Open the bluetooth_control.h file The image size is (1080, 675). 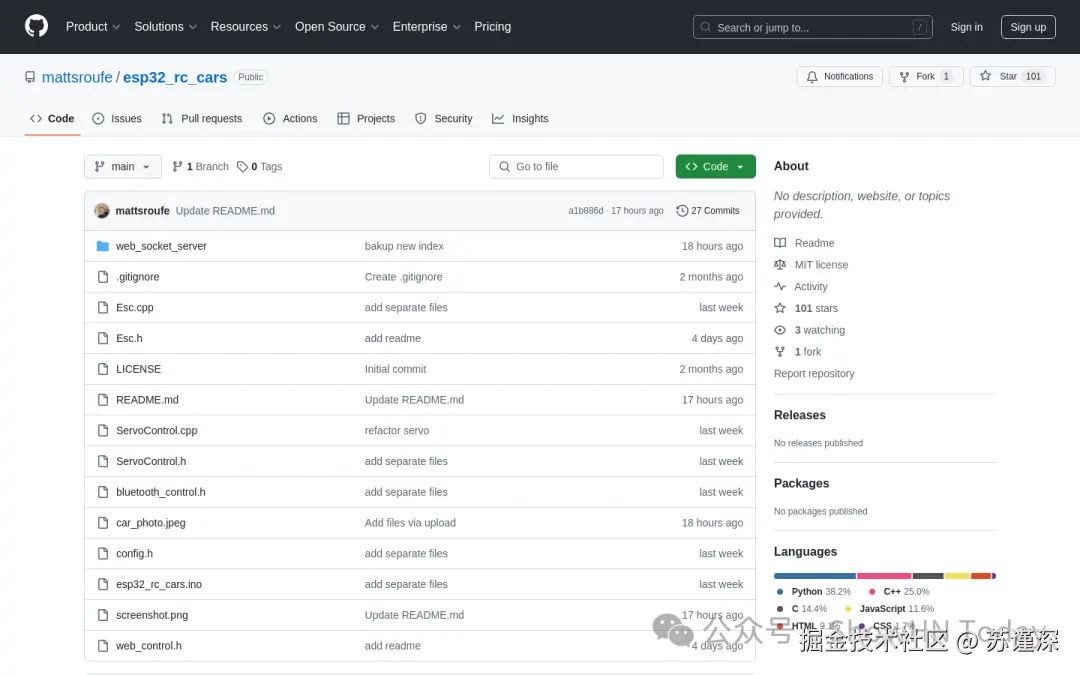(160, 492)
